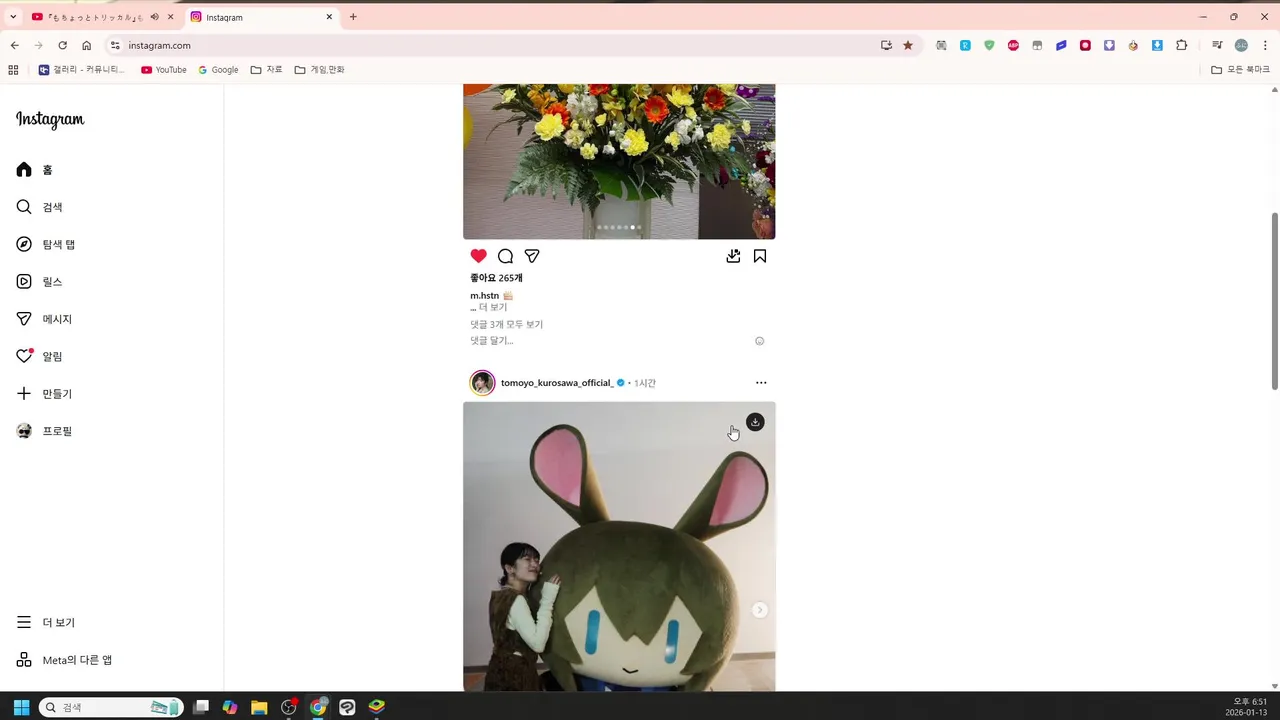
Task: Open the m.hstn username in the caption
Action: (484, 296)
